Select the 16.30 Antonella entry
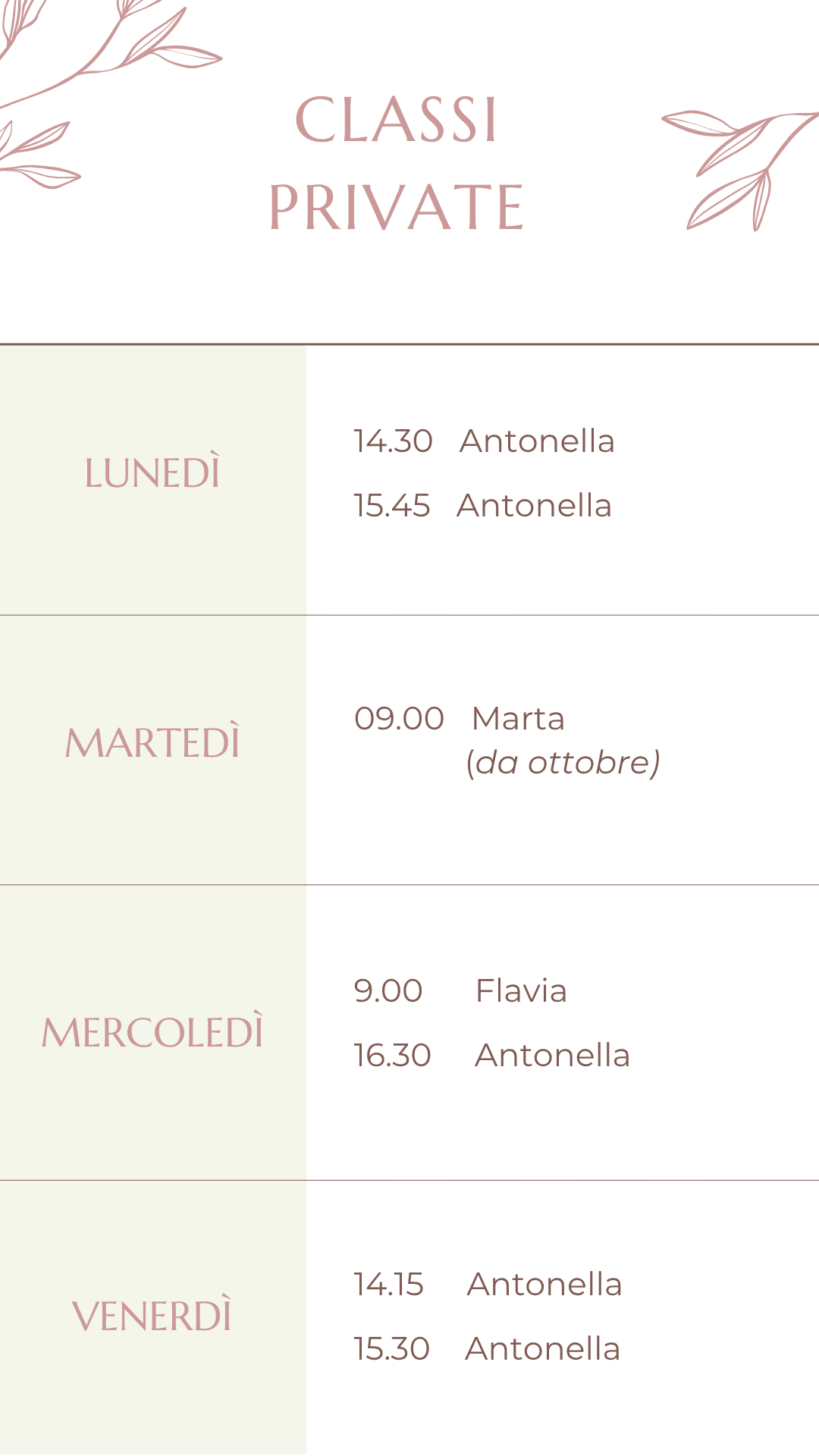This screenshot has width=819, height=1456. tap(491, 1056)
